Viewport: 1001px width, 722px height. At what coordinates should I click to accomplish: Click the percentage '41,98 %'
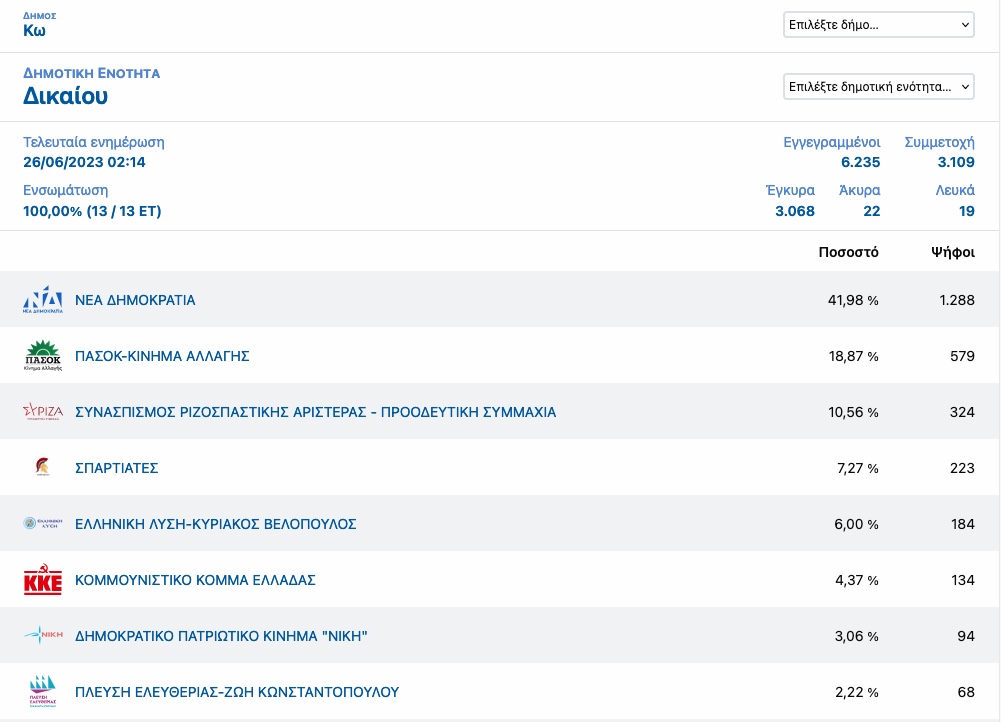tap(854, 300)
